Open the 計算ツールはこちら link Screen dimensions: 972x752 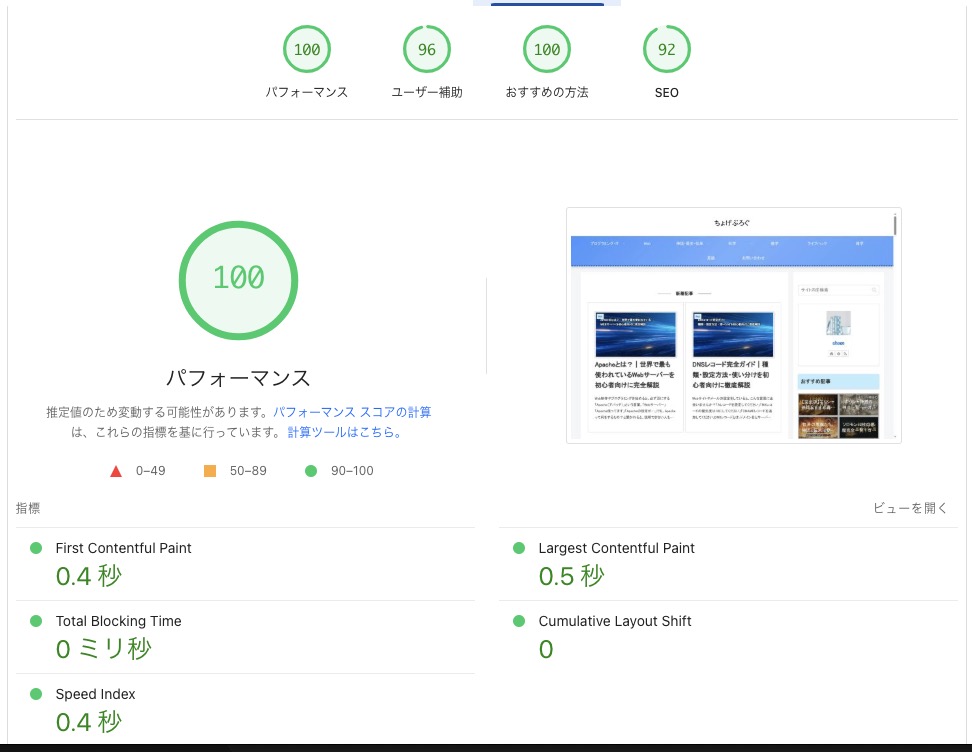[345, 433]
